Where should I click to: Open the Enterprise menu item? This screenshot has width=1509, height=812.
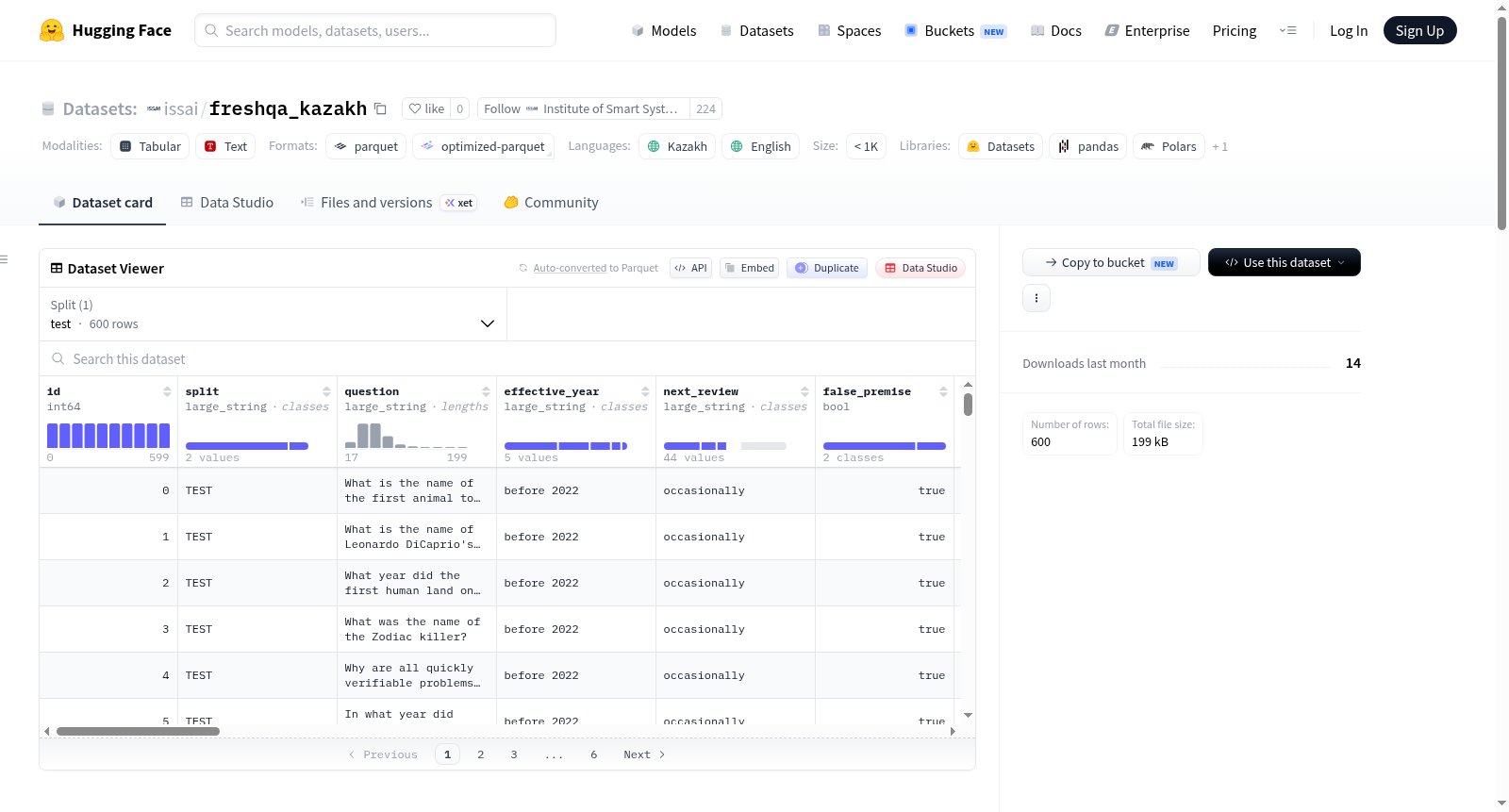1147,31
